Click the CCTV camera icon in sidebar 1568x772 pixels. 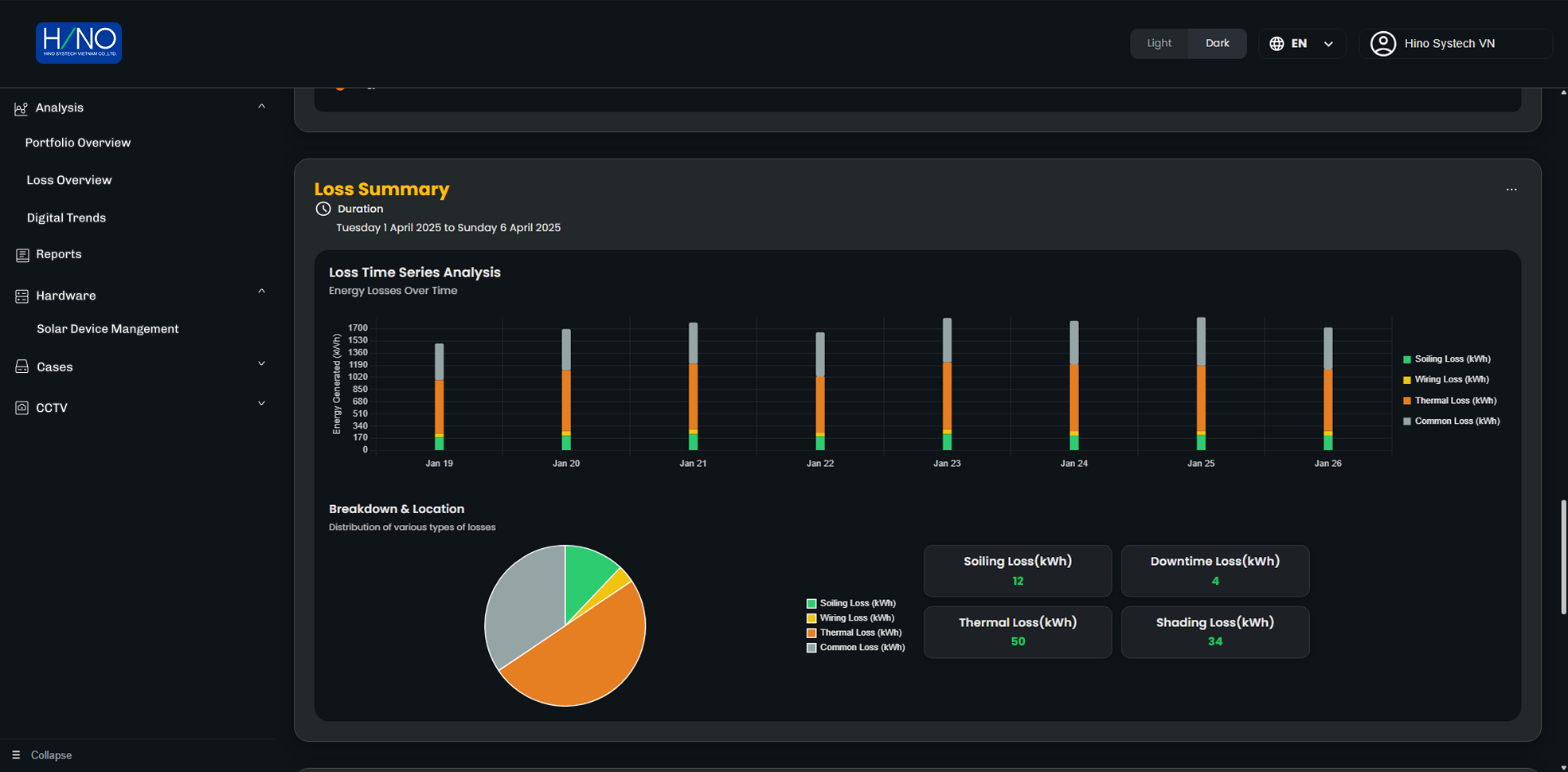[22, 408]
